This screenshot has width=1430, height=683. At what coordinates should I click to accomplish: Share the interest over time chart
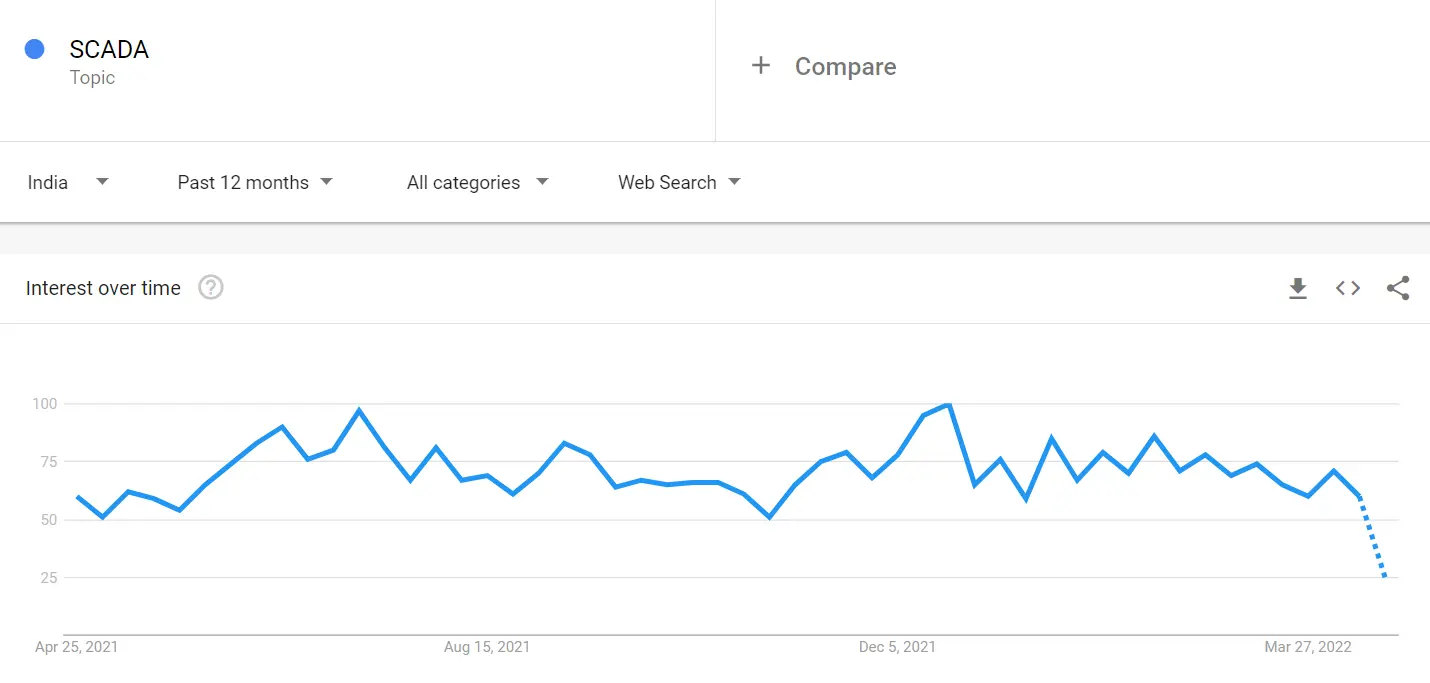coord(1398,288)
